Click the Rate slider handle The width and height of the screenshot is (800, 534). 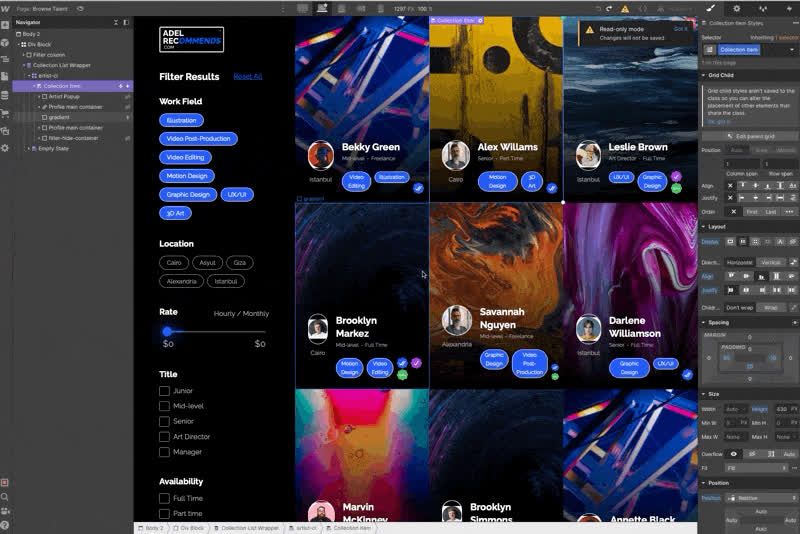tap(167, 331)
